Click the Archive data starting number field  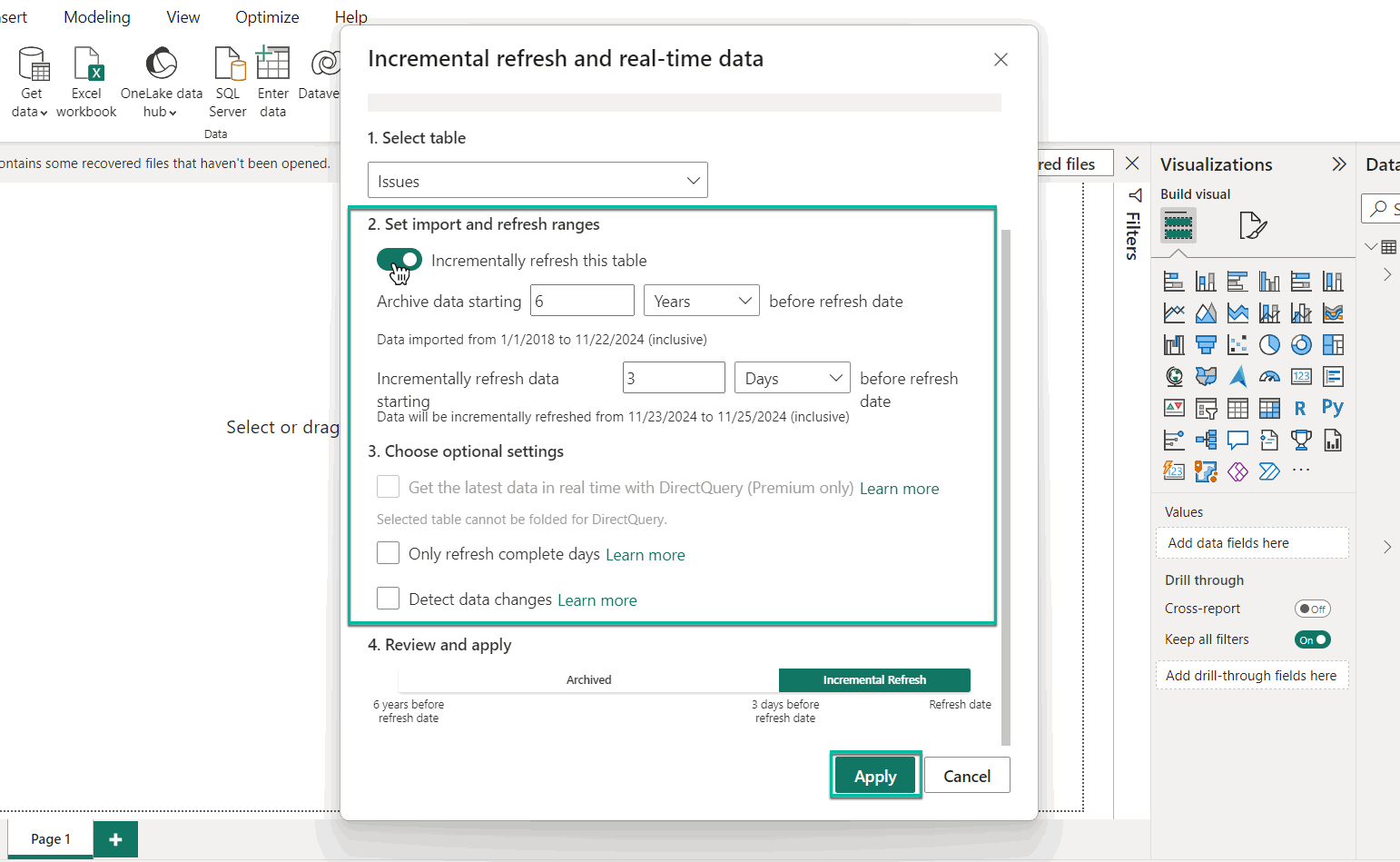point(582,301)
